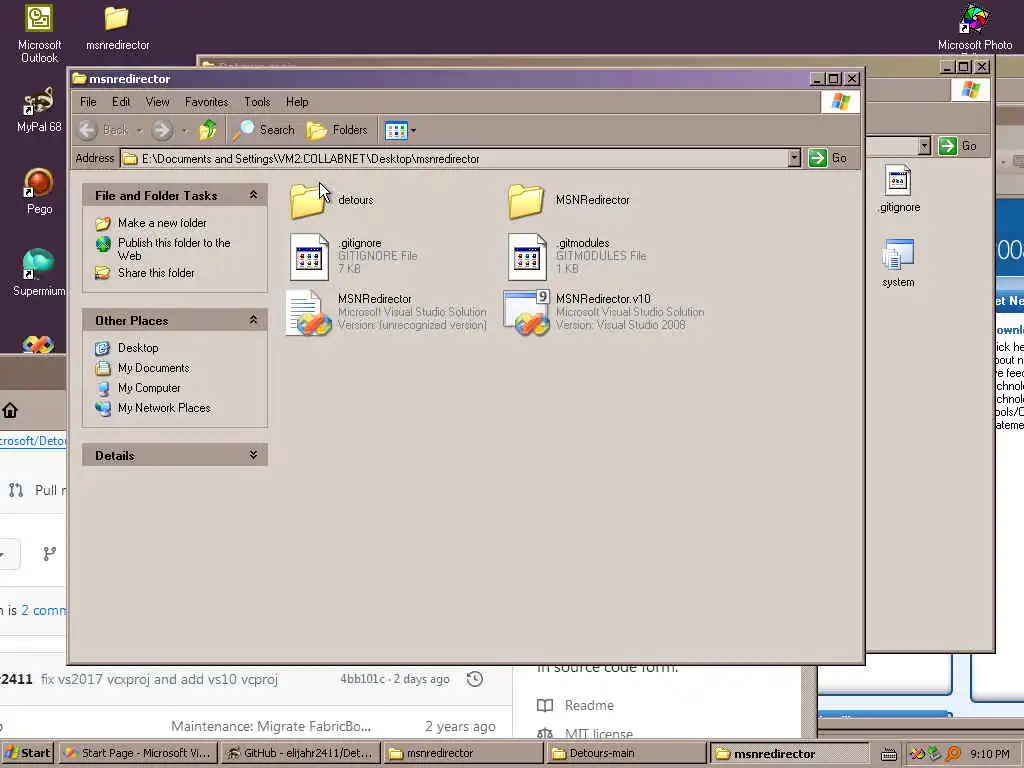Collapse File and Folder Tasks panel
Screen dimensions: 1024x768
(253, 195)
